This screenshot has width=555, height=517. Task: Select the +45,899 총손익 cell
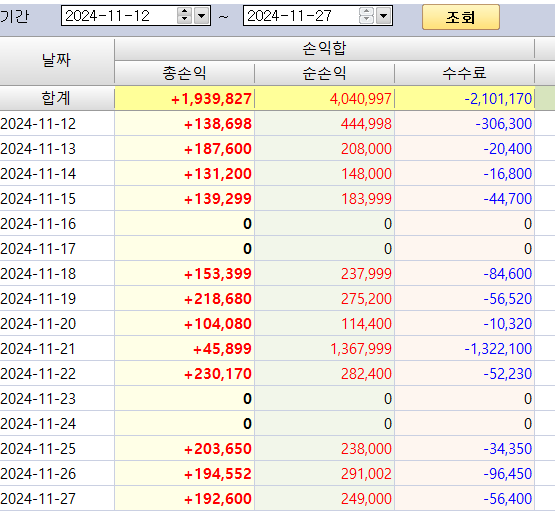pos(184,349)
